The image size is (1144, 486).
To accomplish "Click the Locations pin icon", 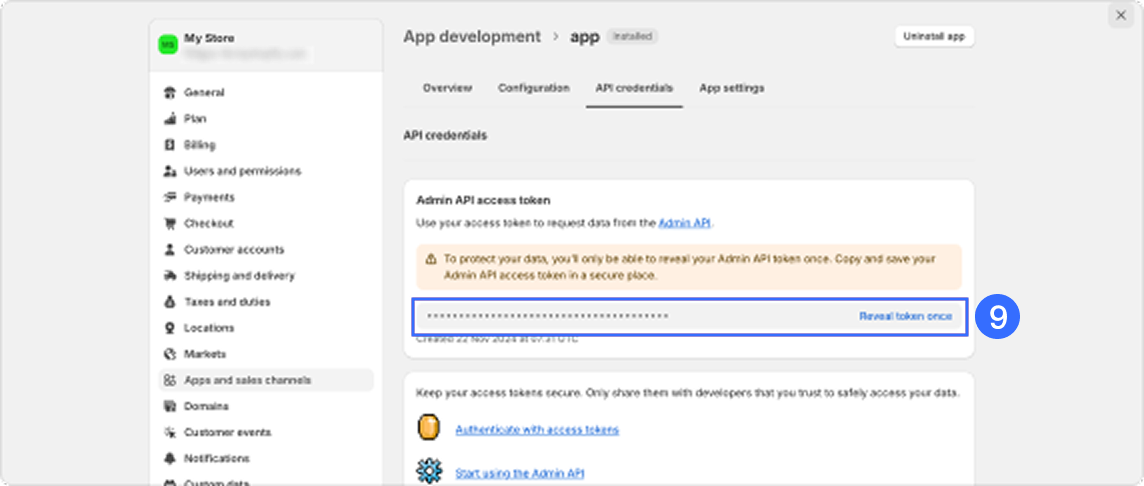I will 170,328.
